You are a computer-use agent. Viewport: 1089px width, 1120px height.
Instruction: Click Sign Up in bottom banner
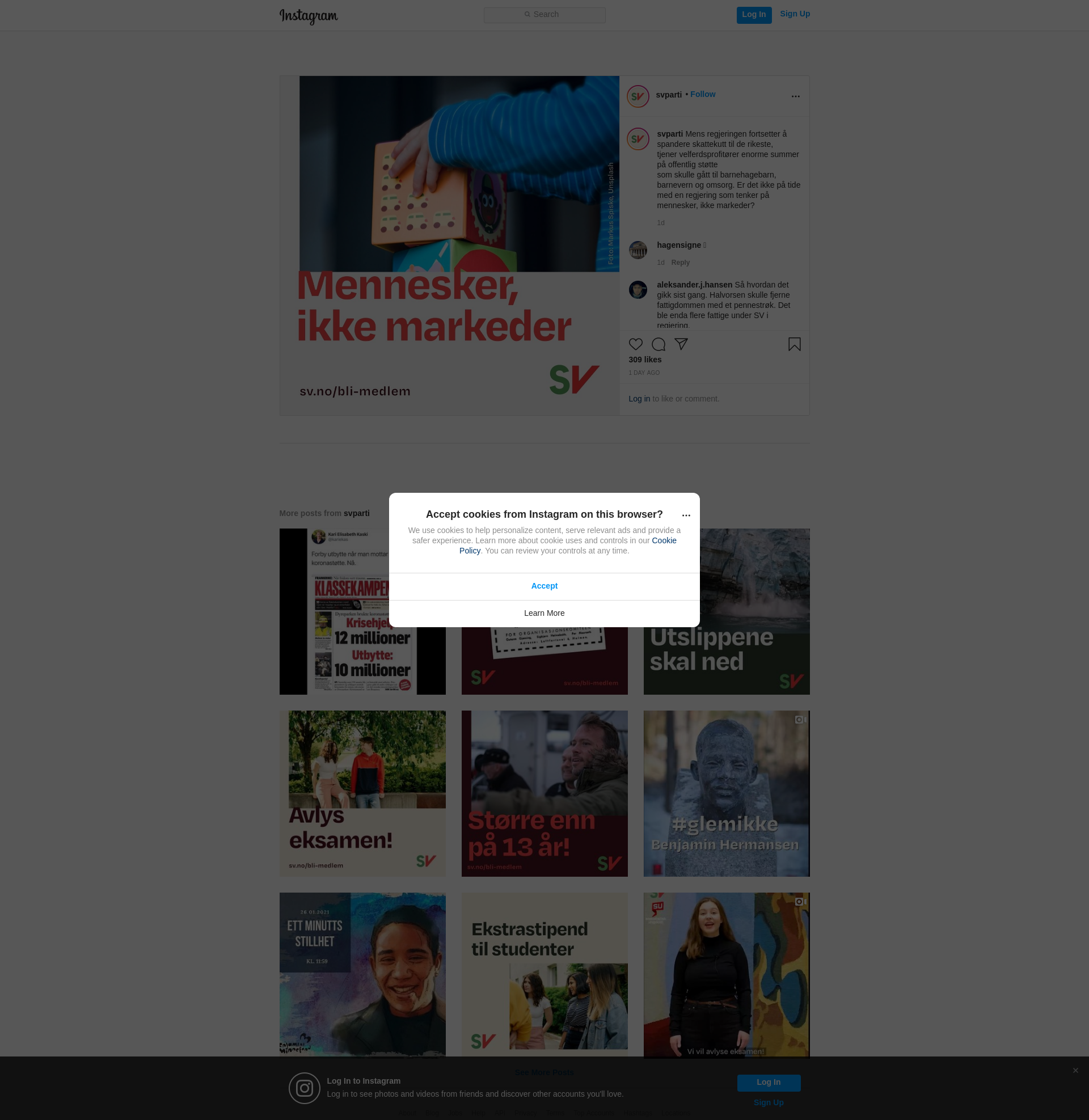tap(768, 1103)
